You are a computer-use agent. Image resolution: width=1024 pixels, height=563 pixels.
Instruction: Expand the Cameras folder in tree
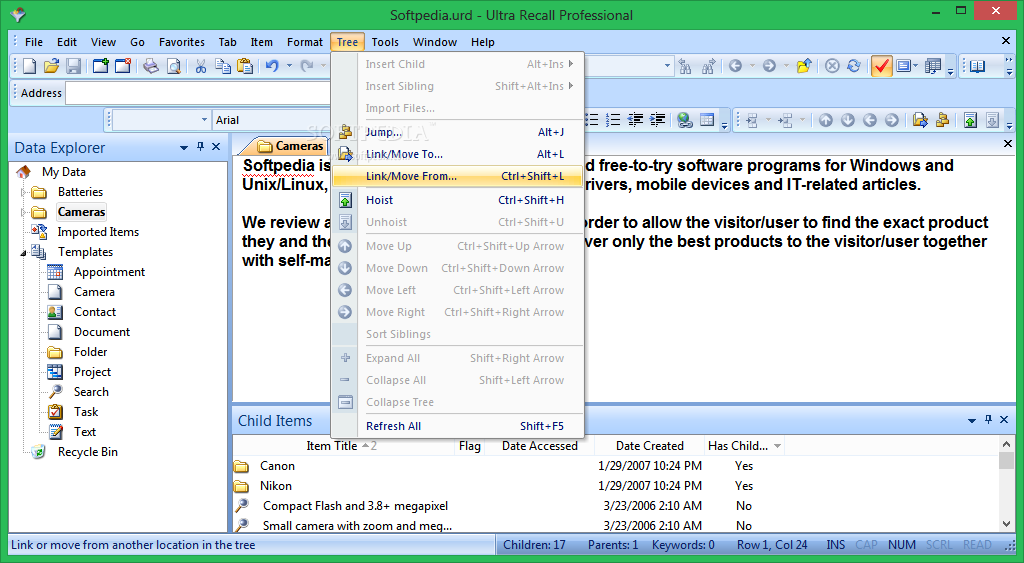(24, 212)
